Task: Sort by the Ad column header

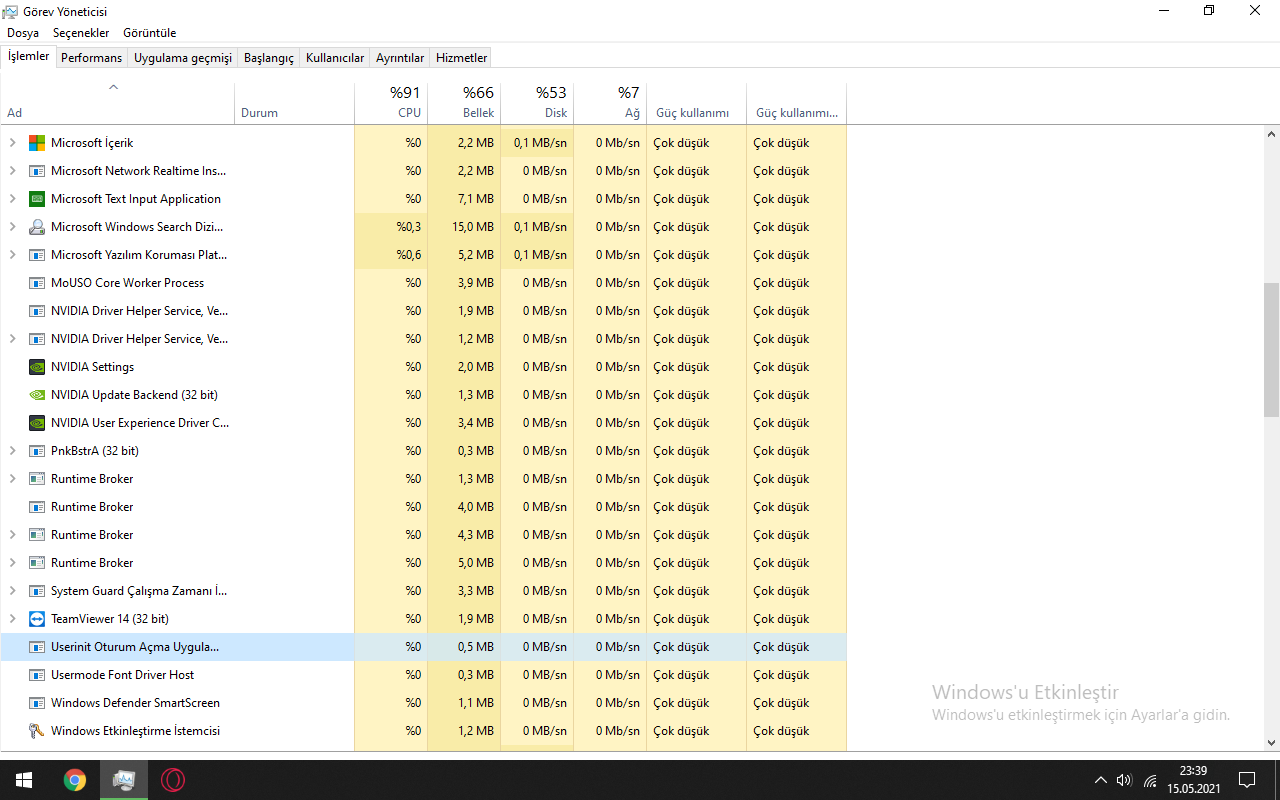Action: coord(117,102)
